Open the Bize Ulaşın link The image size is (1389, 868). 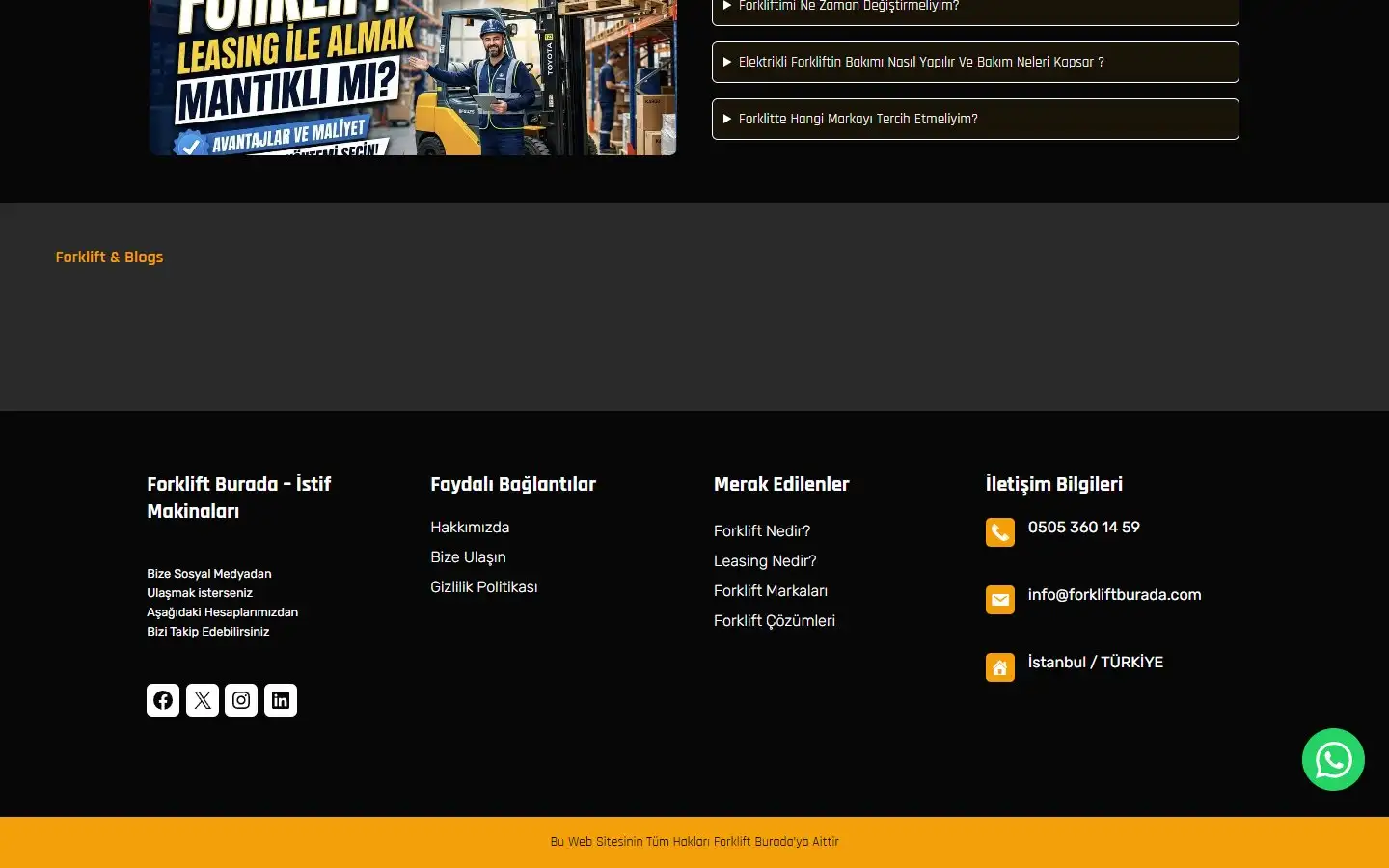tap(468, 557)
